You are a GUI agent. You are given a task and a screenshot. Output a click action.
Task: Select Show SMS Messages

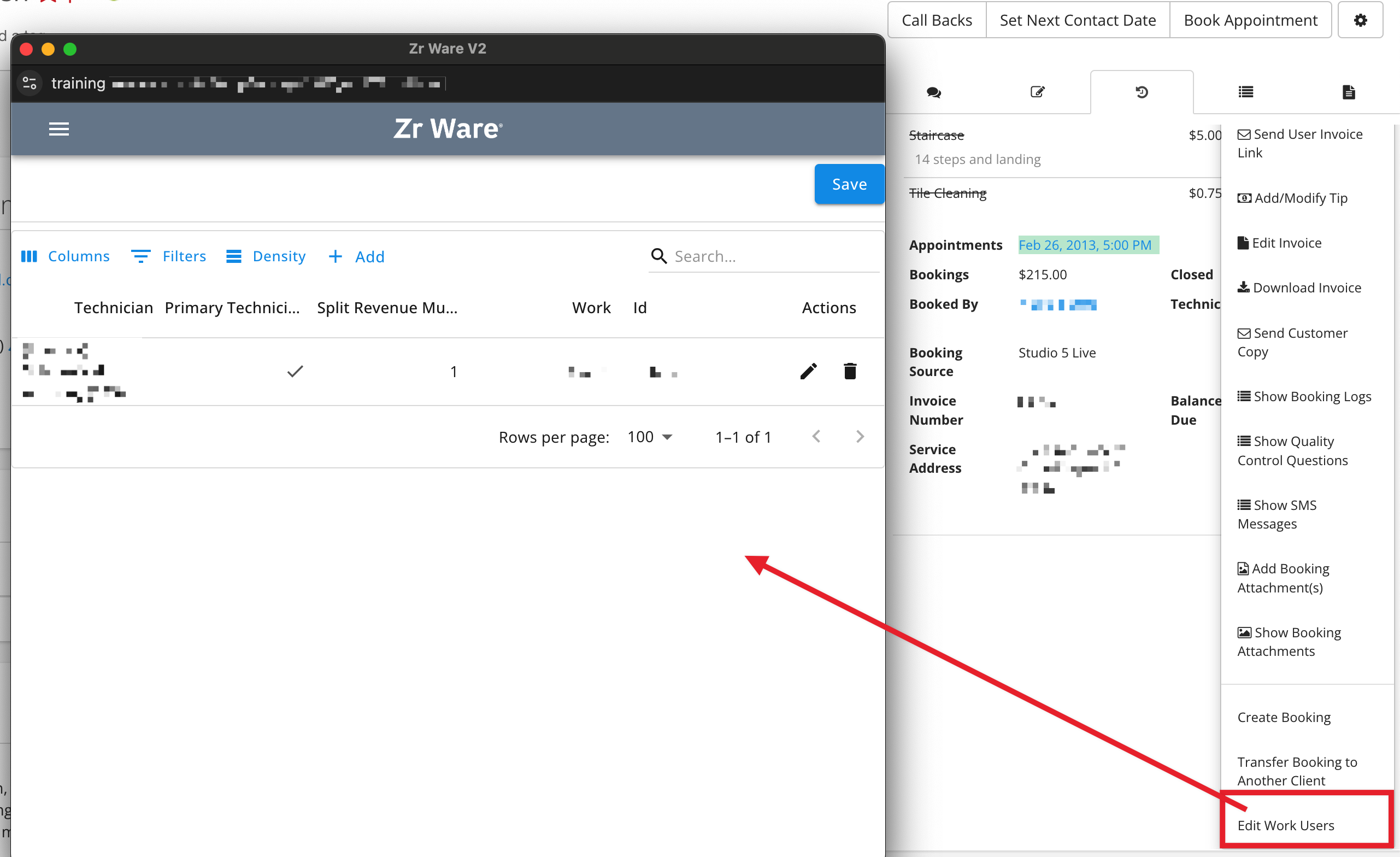click(1277, 514)
